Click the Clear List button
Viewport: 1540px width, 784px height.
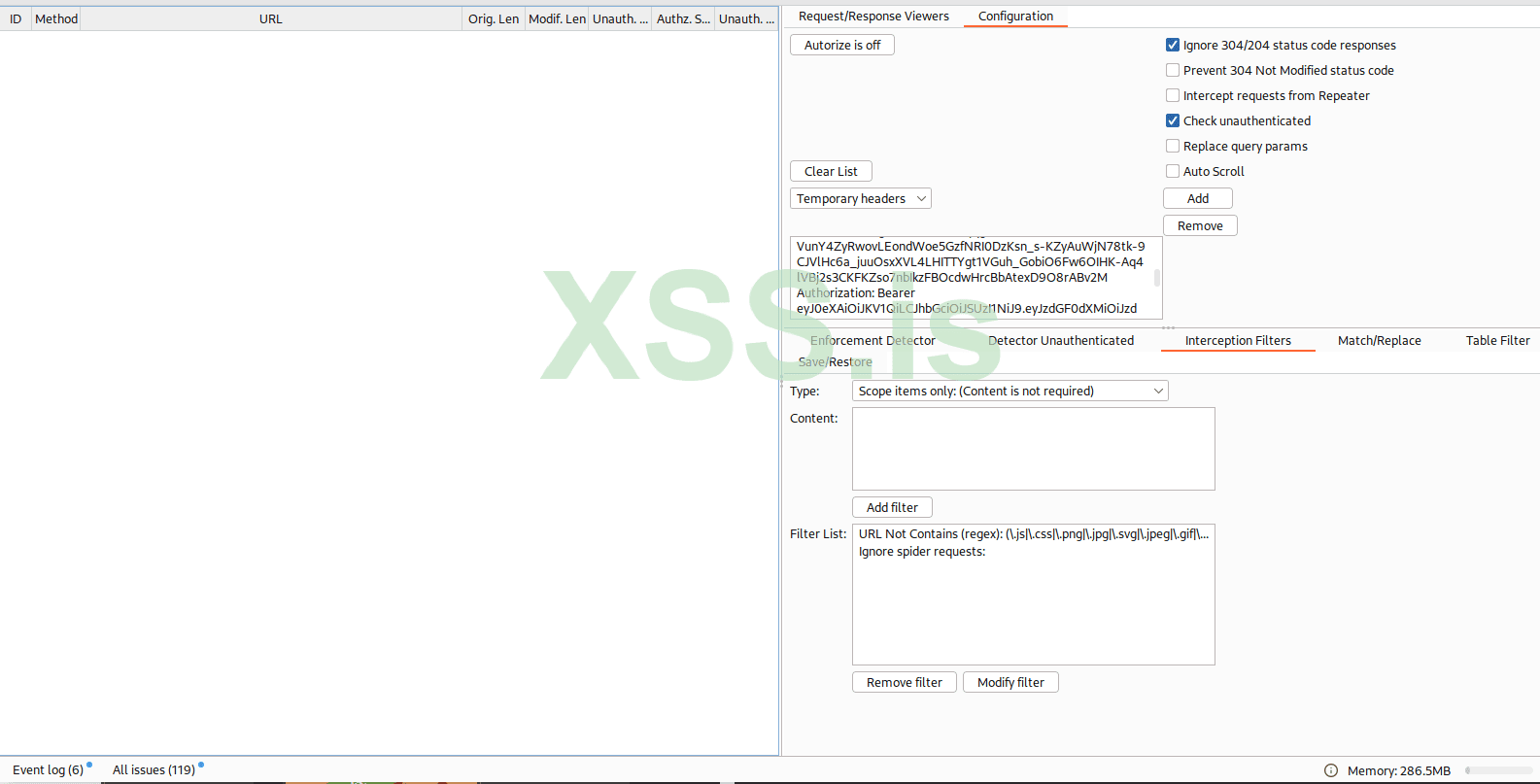pyautogui.click(x=831, y=171)
